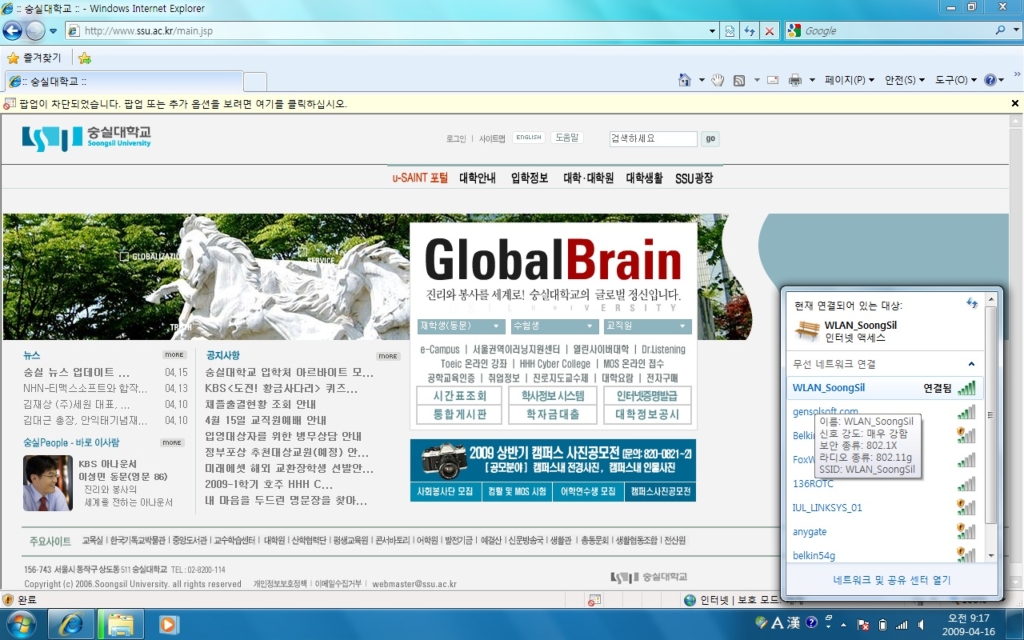Click the Refresh icon beside address bar
The image size is (1024, 640).
(750, 31)
